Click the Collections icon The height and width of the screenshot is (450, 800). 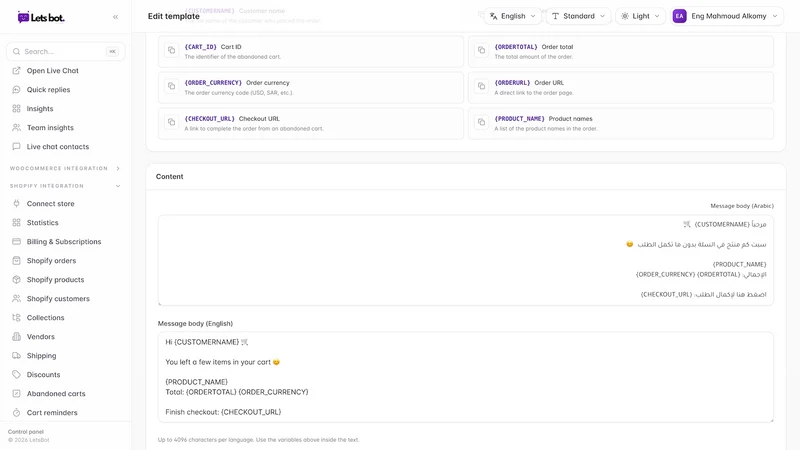(16, 317)
